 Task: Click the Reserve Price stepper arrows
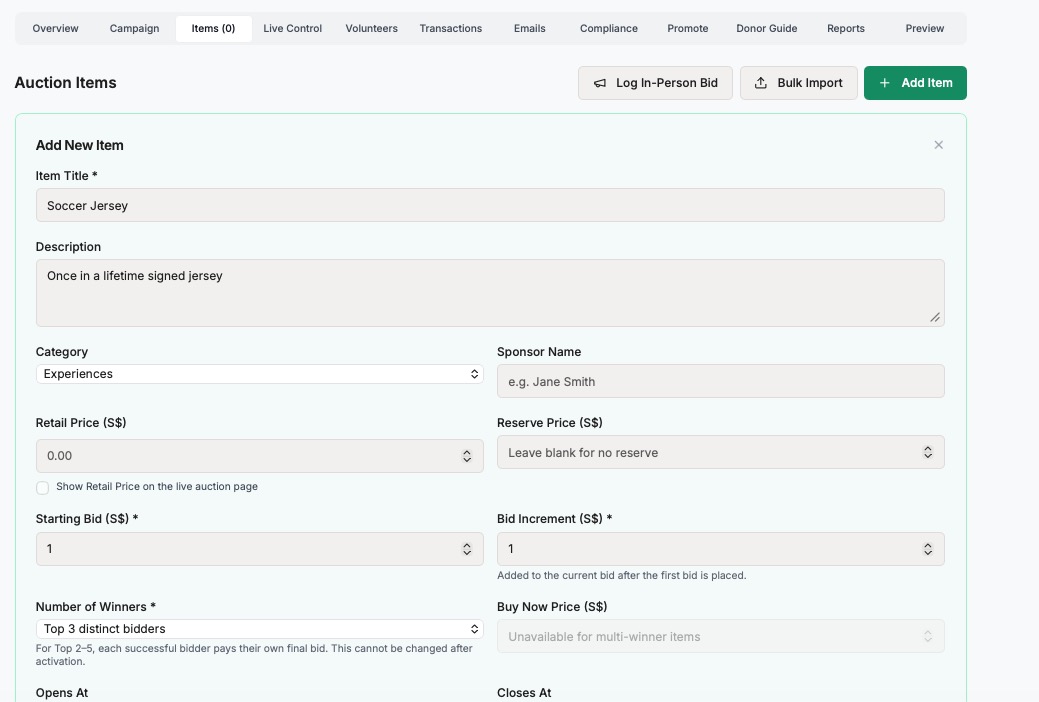pyautogui.click(x=928, y=452)
